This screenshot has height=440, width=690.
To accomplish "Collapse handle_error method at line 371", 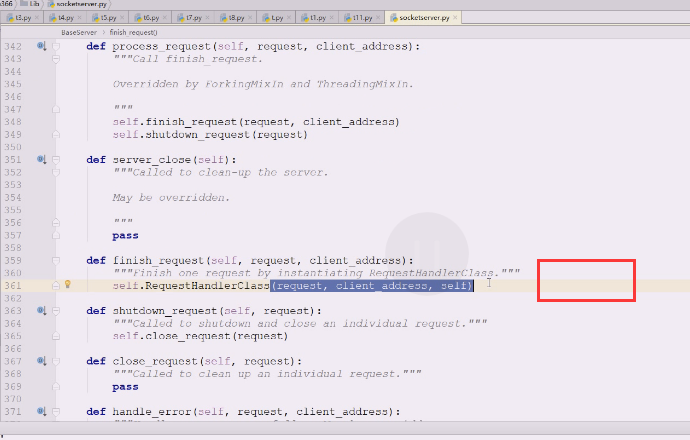I will [56, 411].
